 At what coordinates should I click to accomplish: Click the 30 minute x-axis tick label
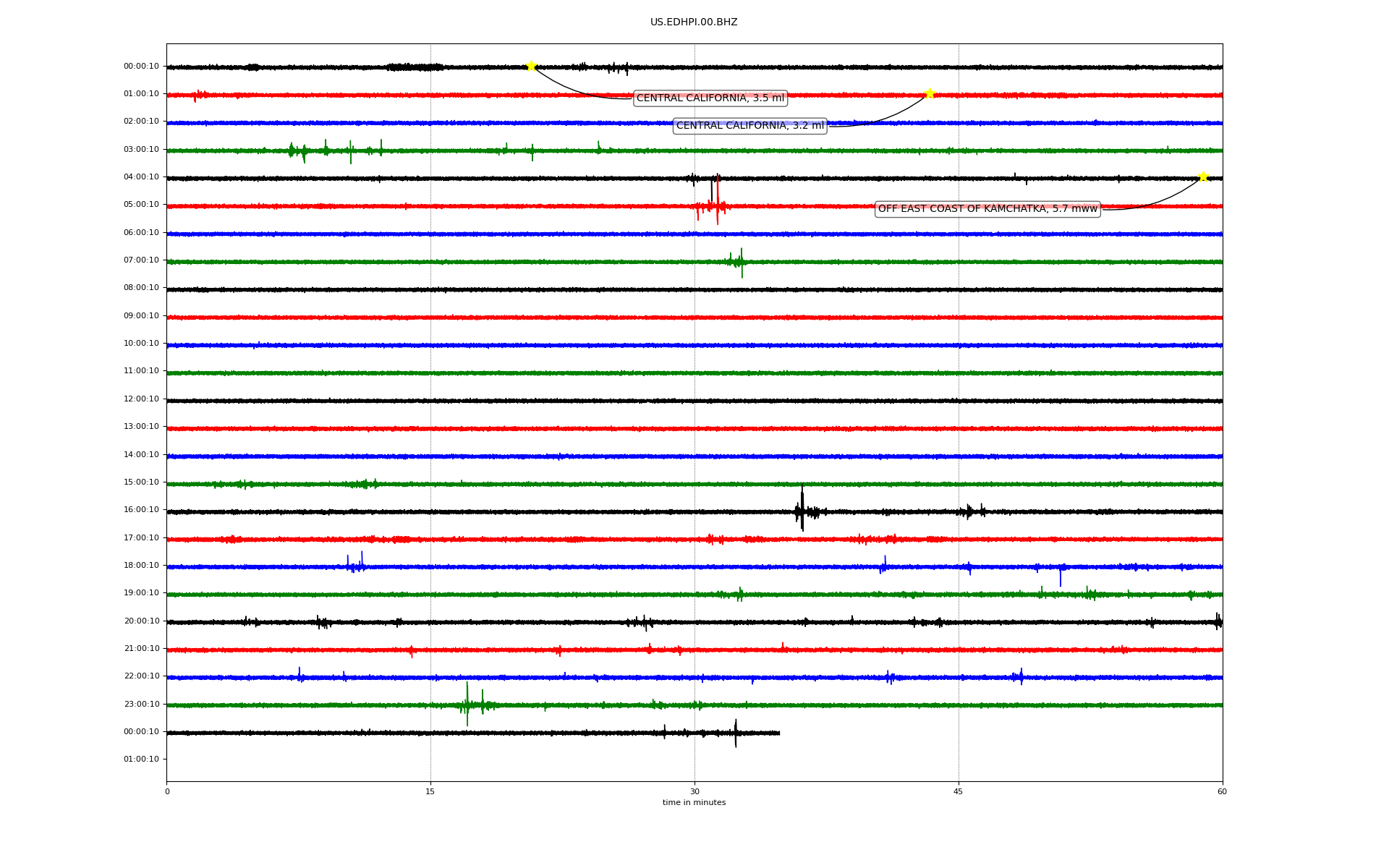point(694,791)
